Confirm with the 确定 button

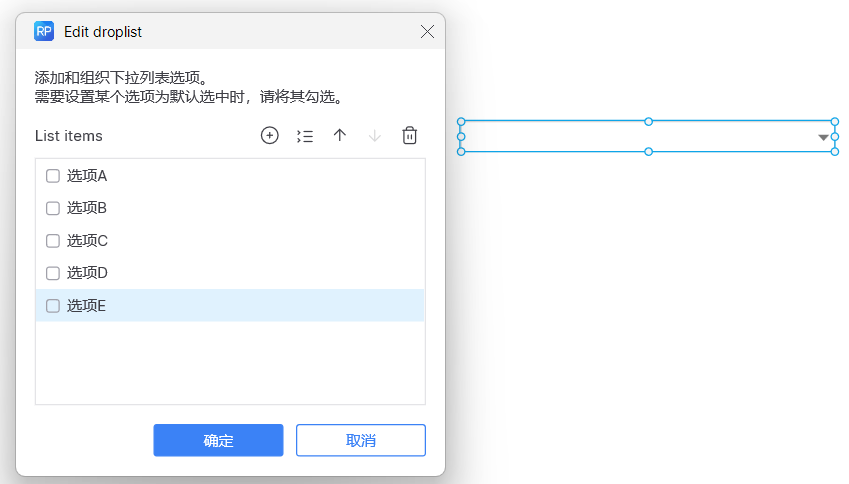[x=218, y=440]
